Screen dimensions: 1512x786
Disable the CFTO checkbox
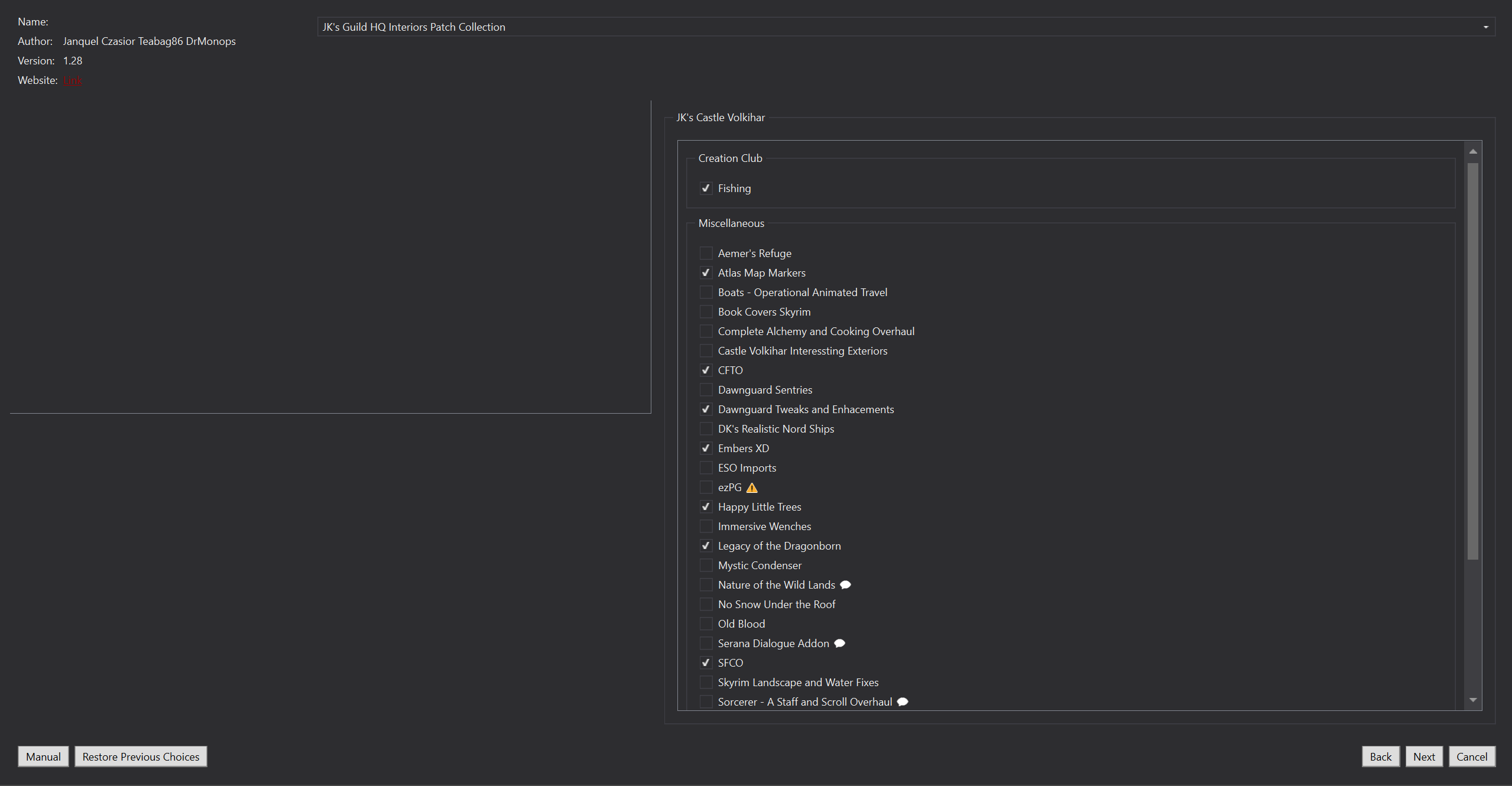coord(706,371)
